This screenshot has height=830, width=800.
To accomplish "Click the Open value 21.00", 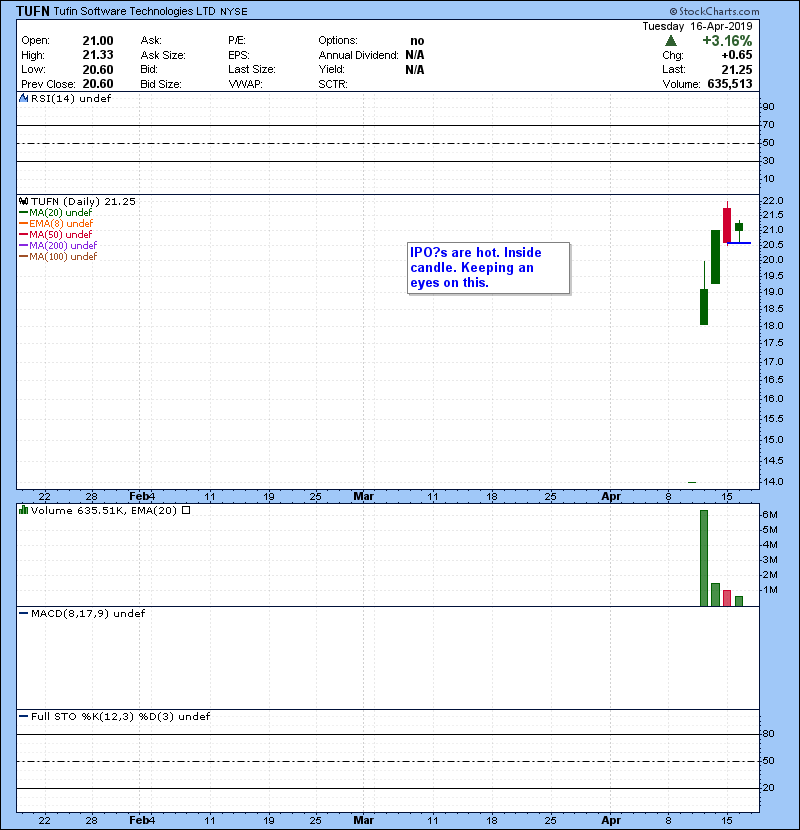I will click(98, 41).
